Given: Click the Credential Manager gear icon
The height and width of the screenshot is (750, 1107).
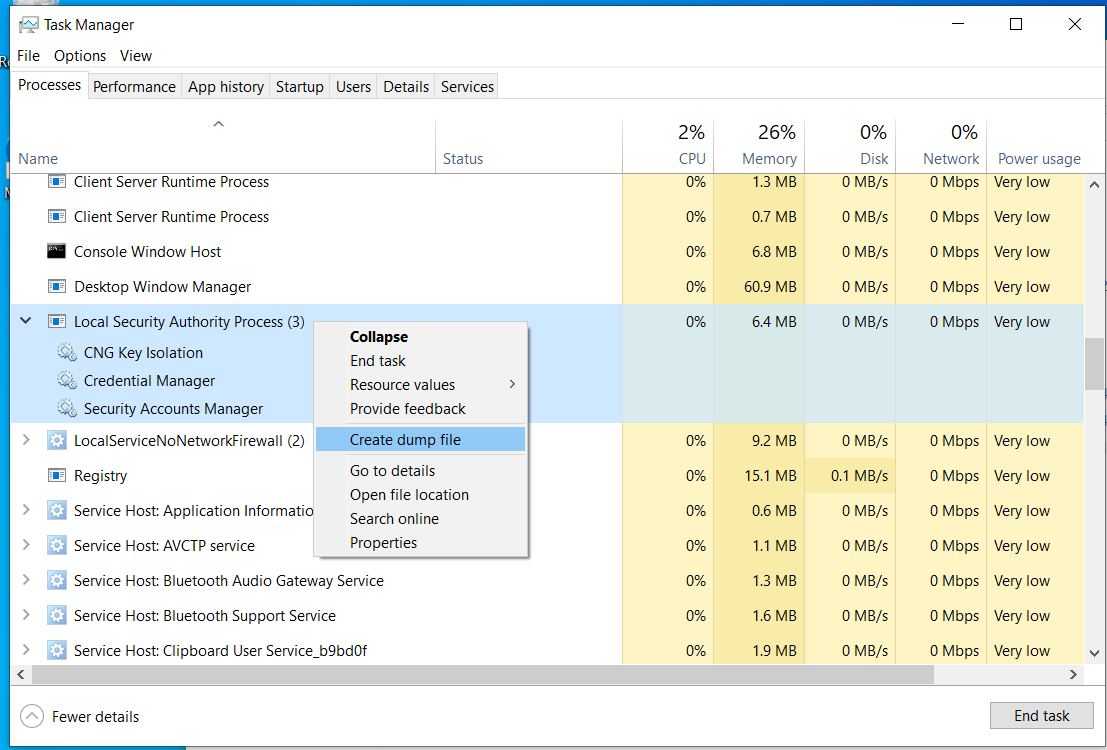Looking at the screenshot, I should pos(67,381).
